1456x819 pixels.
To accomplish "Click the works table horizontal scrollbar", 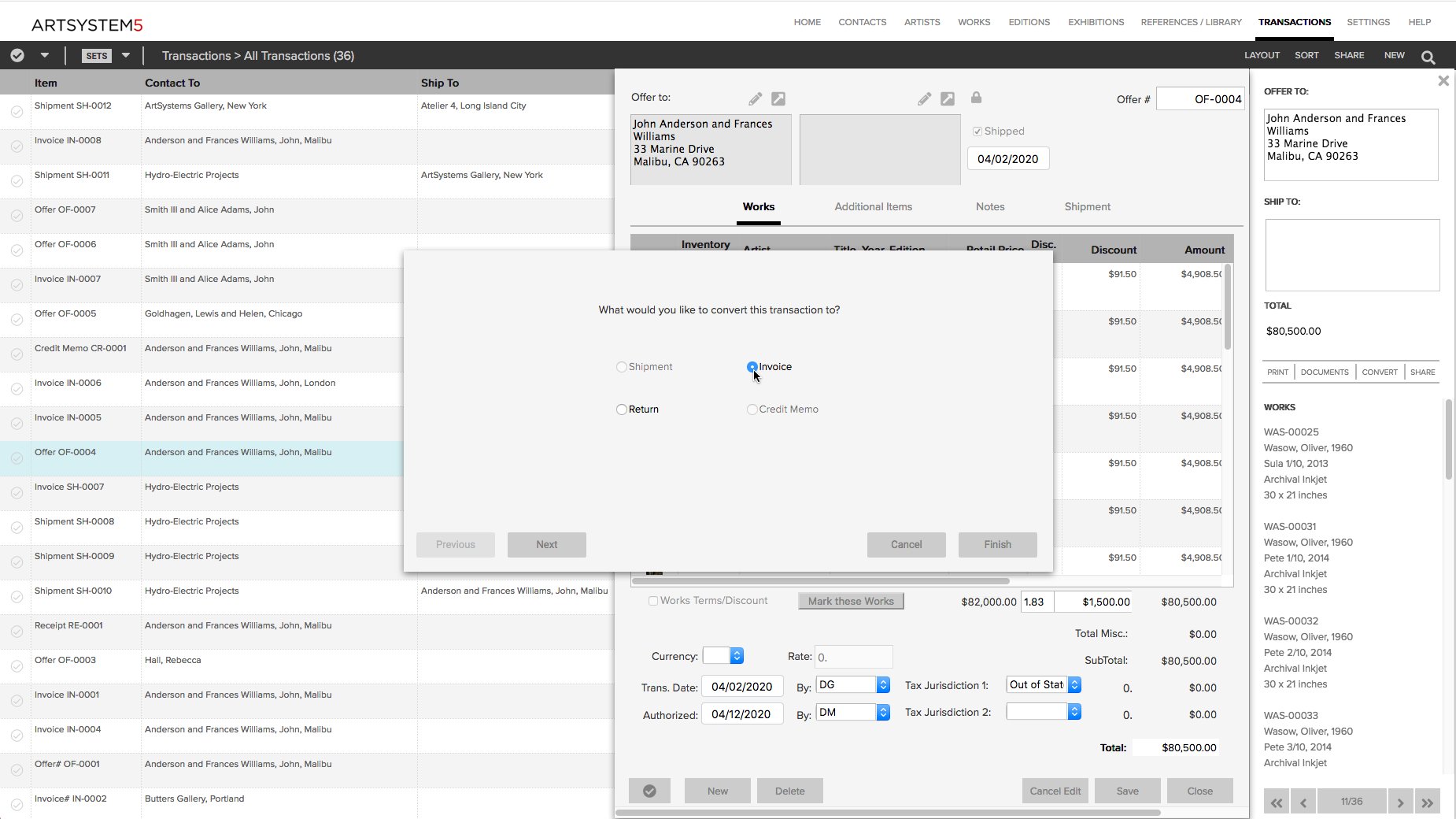I will coord(820,581).
